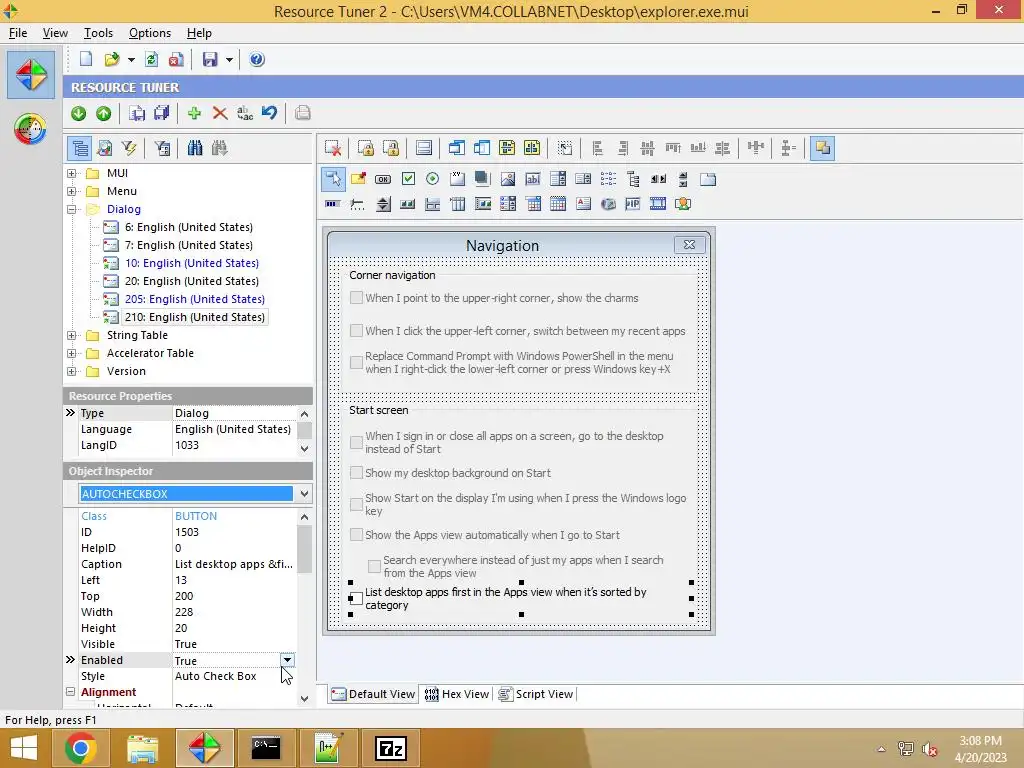The width and height of the screenshot is (1024, 768).
Task: Pick the picture/image control tool
Action: coord(507,179)
